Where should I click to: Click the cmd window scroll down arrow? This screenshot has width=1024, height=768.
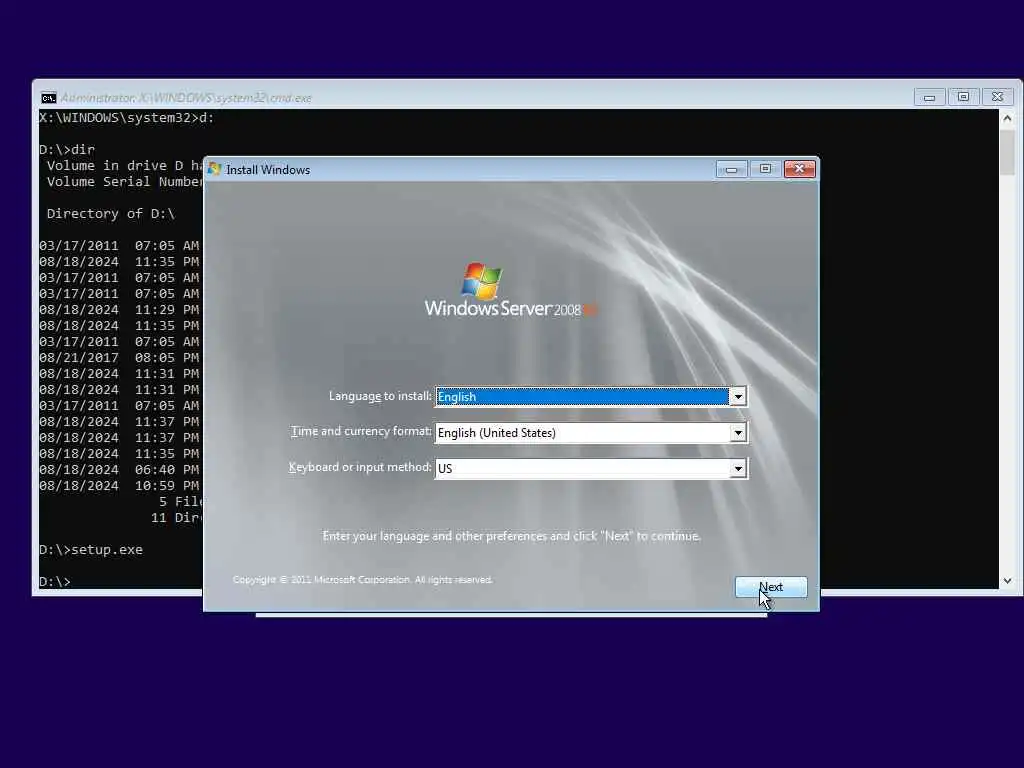tap(1007, 581)
